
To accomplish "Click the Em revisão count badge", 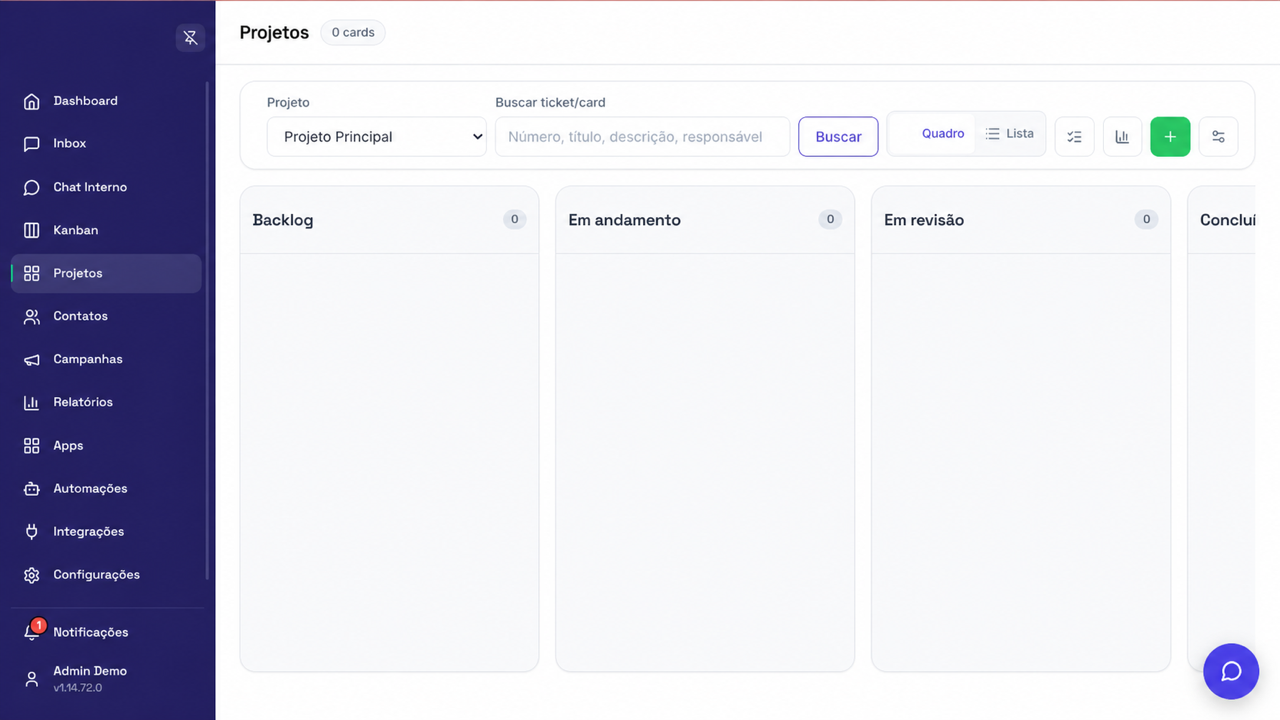I will tap(1146, 219).
